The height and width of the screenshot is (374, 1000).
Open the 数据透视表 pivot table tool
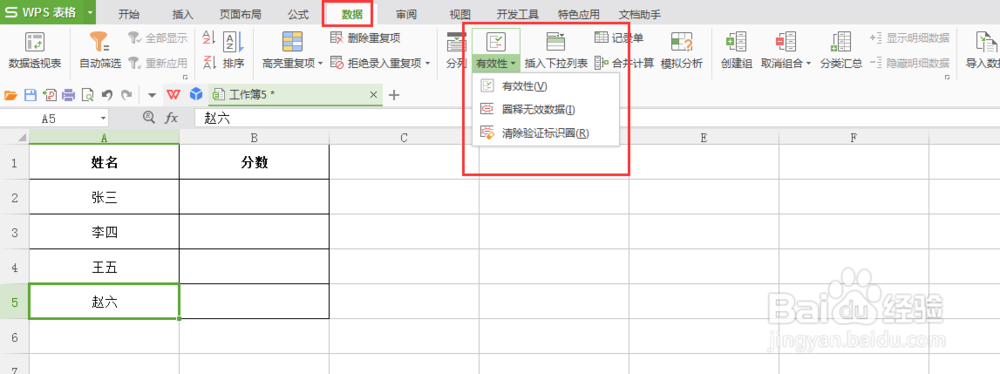point(35,50)
